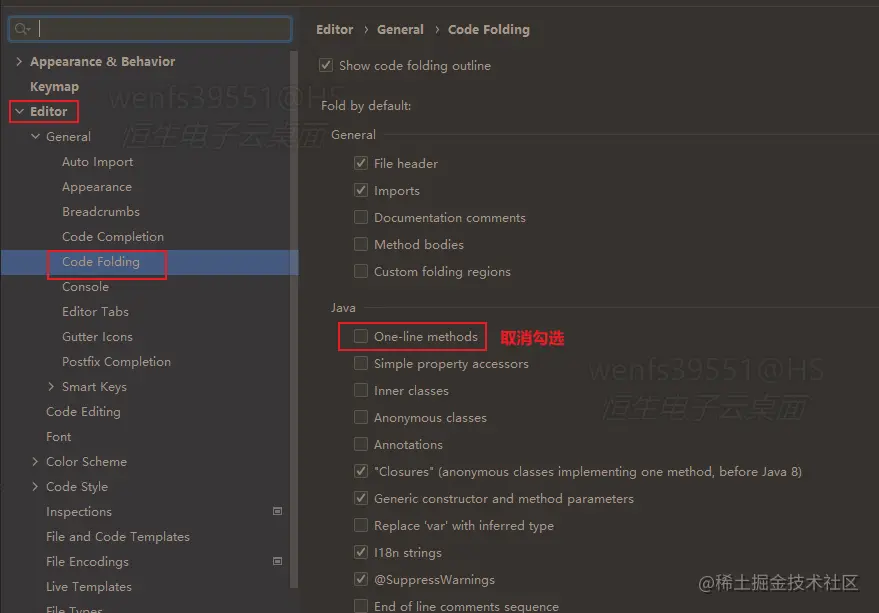The width and height of the screenshot is (879, 613).
Task: Open the Keymap settings page
Action: click(x=54, y=86)
